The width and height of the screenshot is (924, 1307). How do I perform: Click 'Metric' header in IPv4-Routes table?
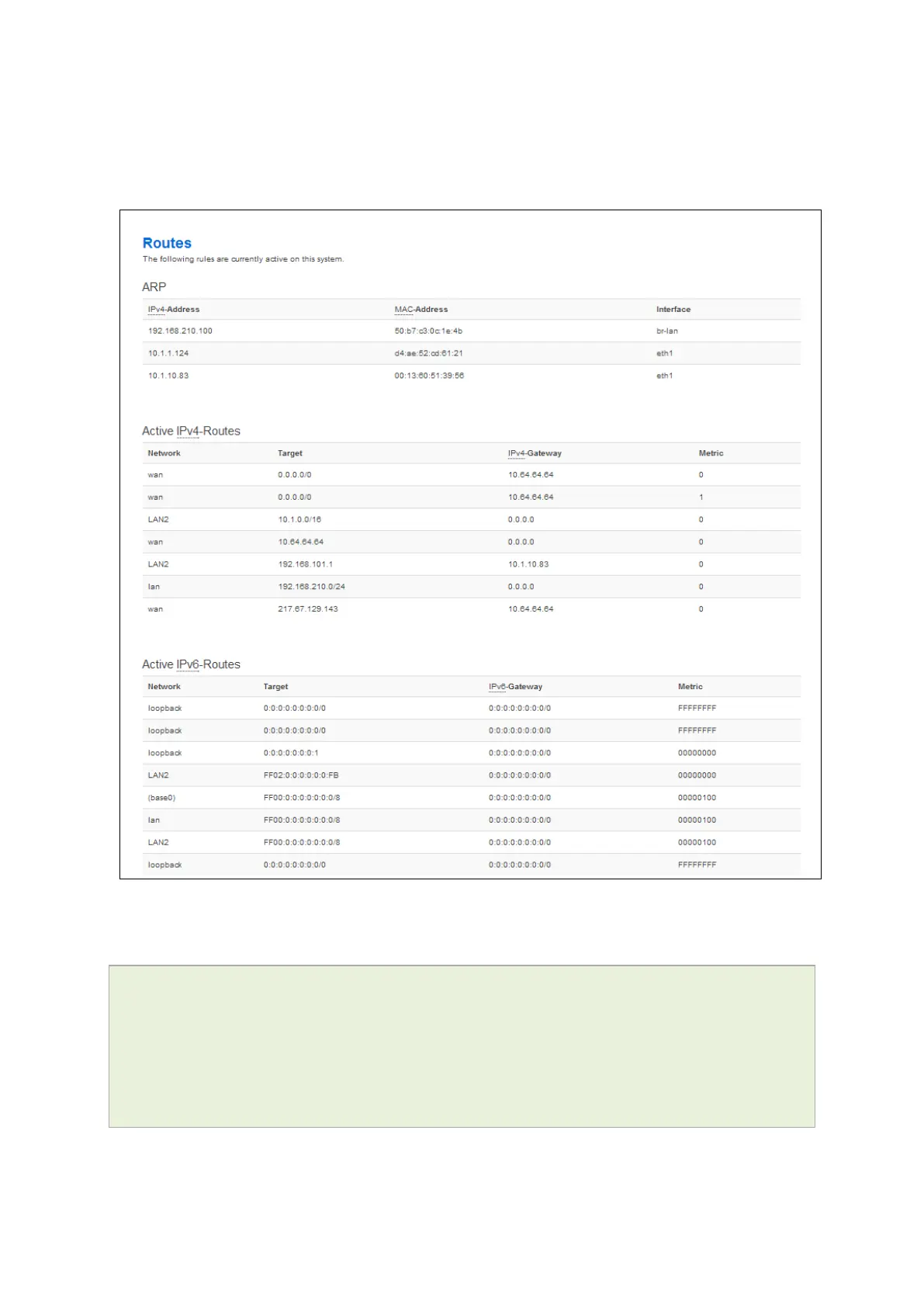pyautogui.click(x=711, y=453)
